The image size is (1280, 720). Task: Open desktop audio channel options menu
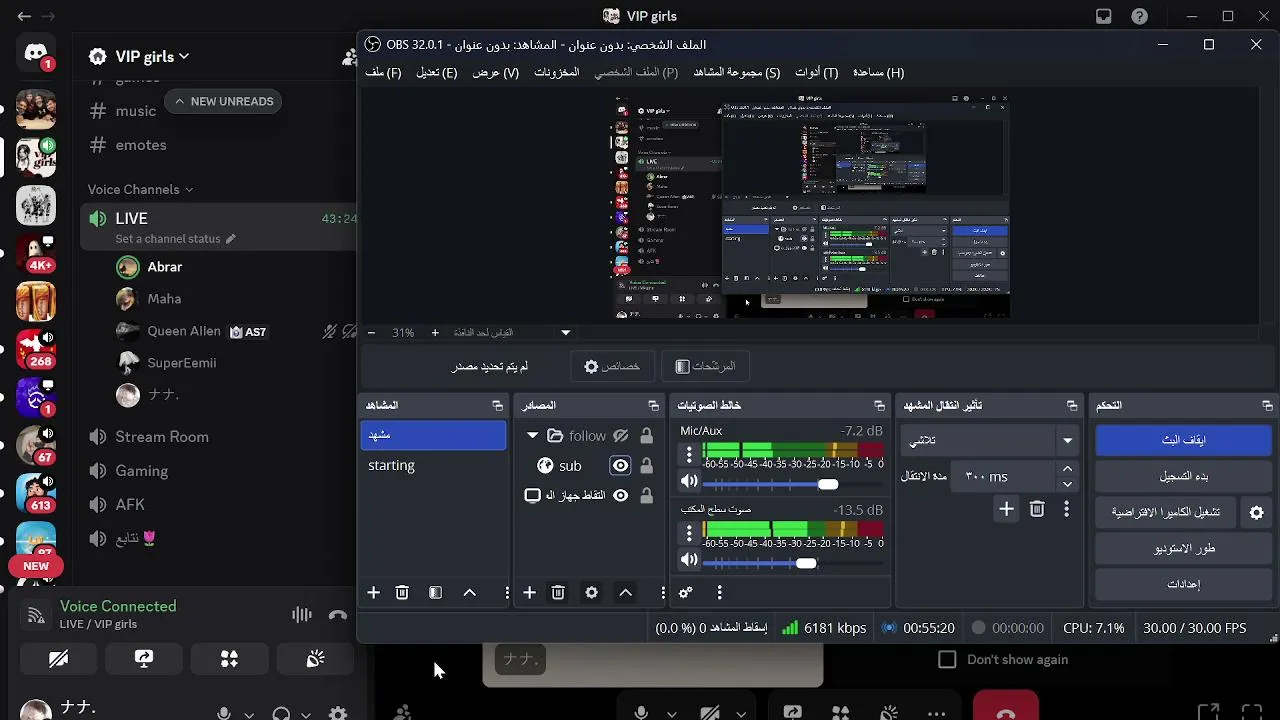pyautogui.click(x=689, y=533)
